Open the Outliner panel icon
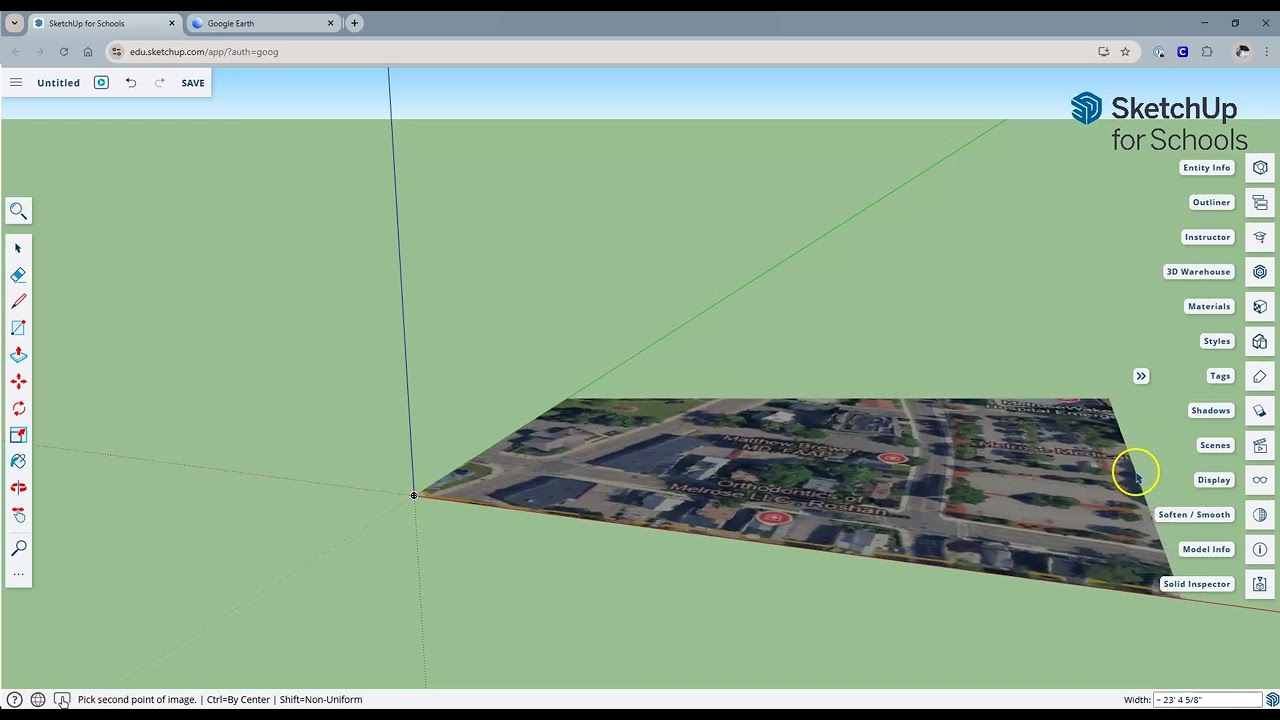Image resolution: width=1280 pixels, height=720 pixels. 1260,203
